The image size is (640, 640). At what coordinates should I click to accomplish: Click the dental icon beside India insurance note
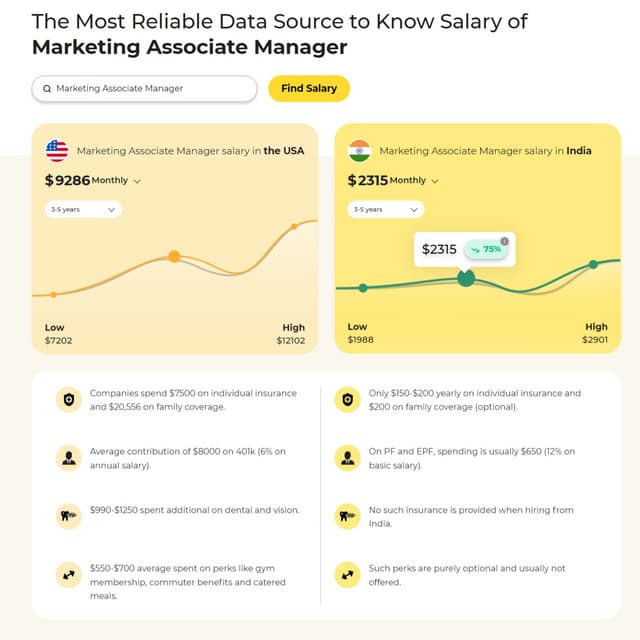pos(347,516)
